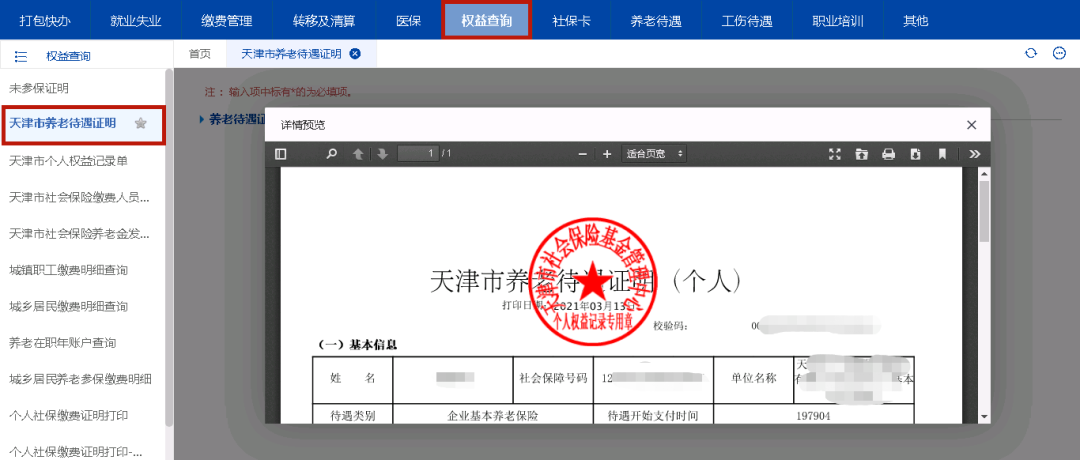Close the 天津市养老待遇证明 tab
The width and height of the screenshot is (1080, 460).
click(x=355, y=54)
